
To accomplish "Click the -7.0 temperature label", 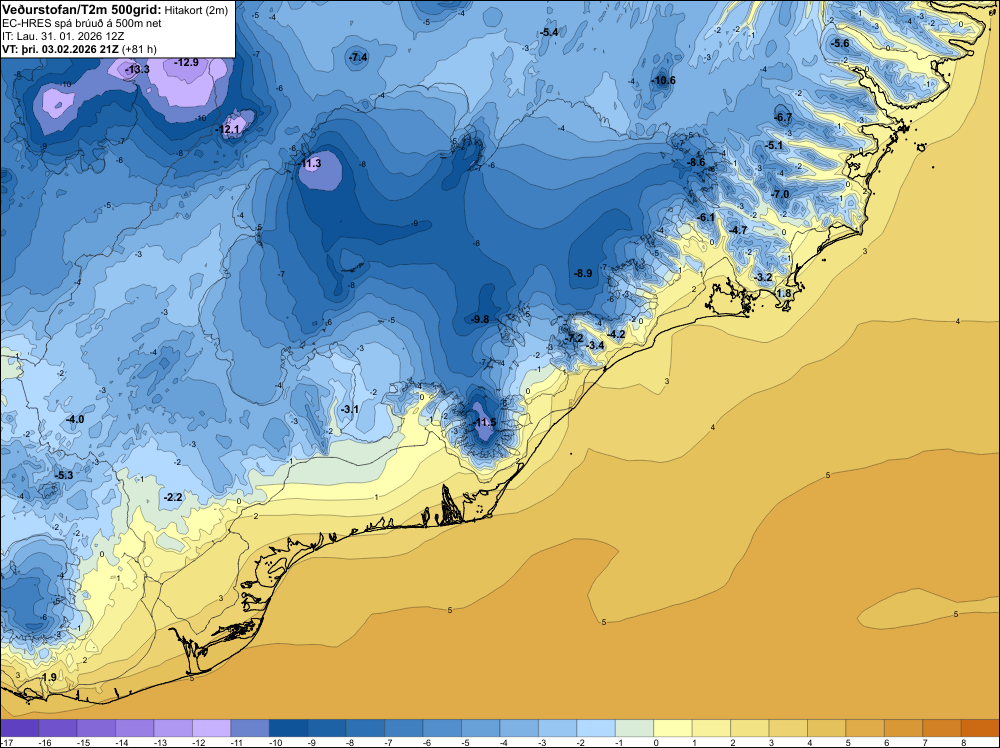I will pos(780,194).
